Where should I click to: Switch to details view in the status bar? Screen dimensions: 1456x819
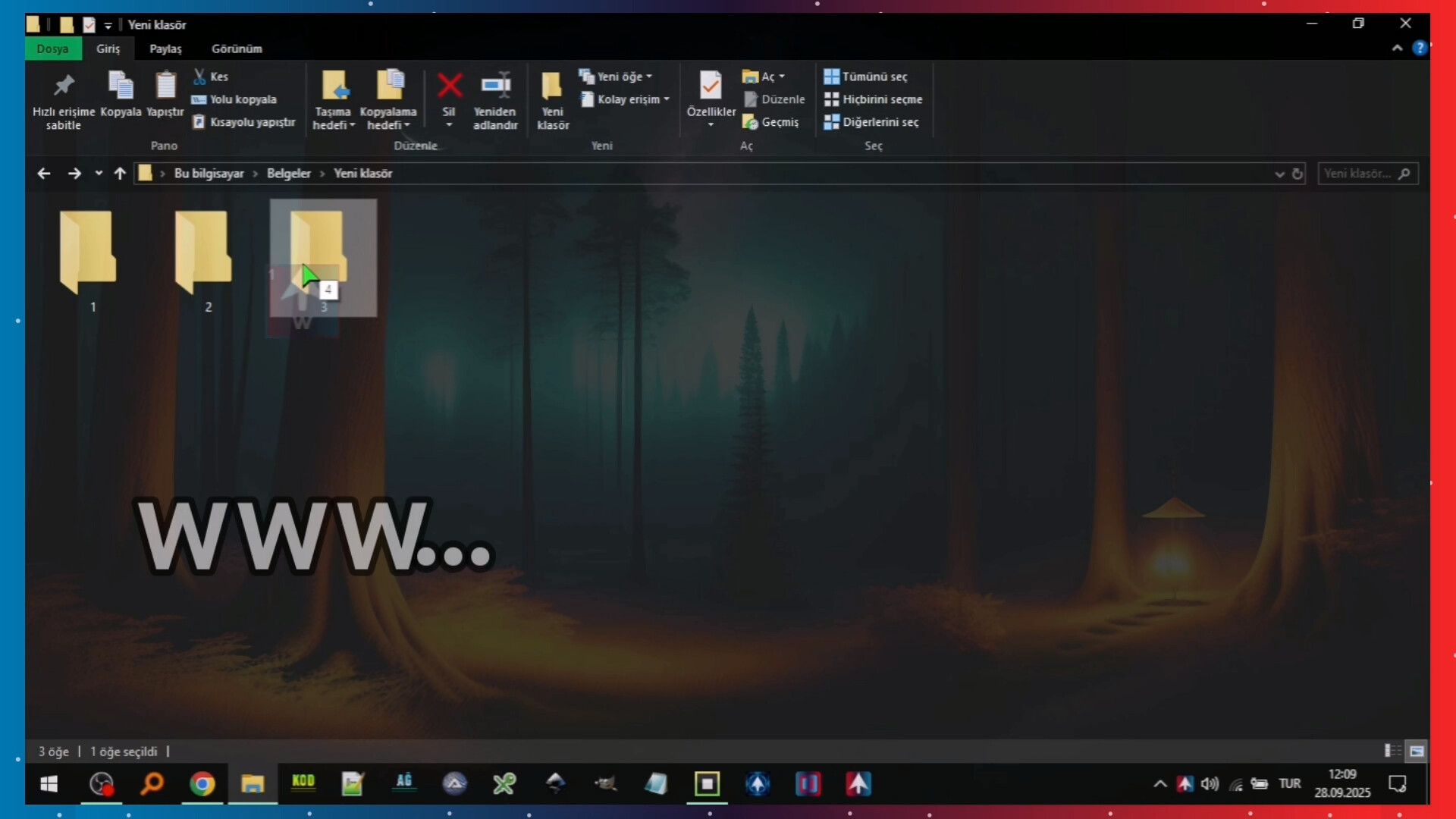pos(1392,751)
